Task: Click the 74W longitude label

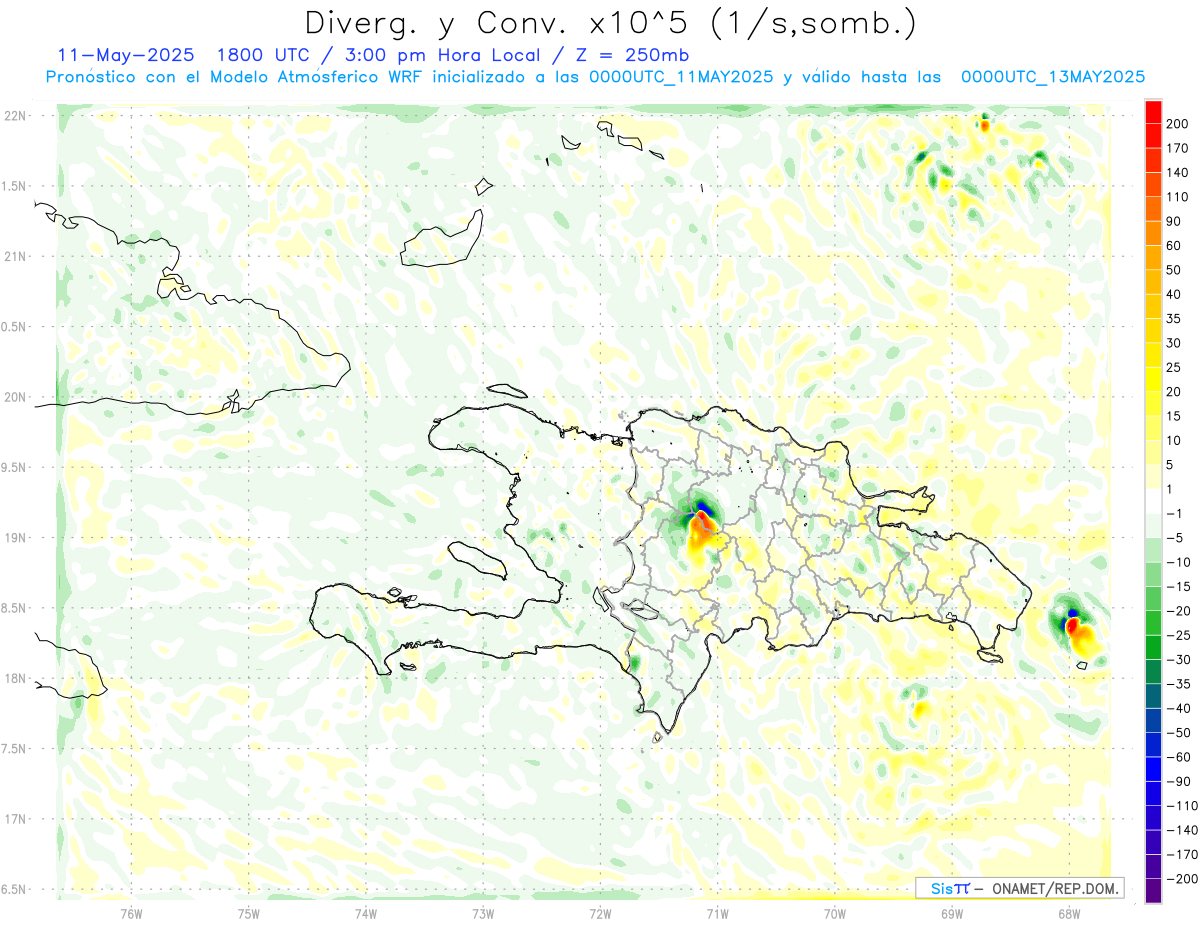Action: pos(366,913)
